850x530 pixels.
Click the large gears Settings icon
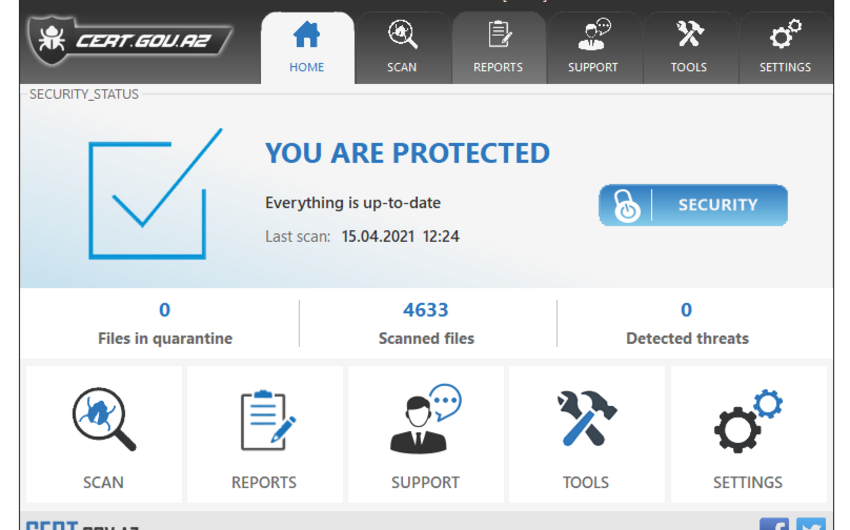pyautogui.click(x=747, y=420)
